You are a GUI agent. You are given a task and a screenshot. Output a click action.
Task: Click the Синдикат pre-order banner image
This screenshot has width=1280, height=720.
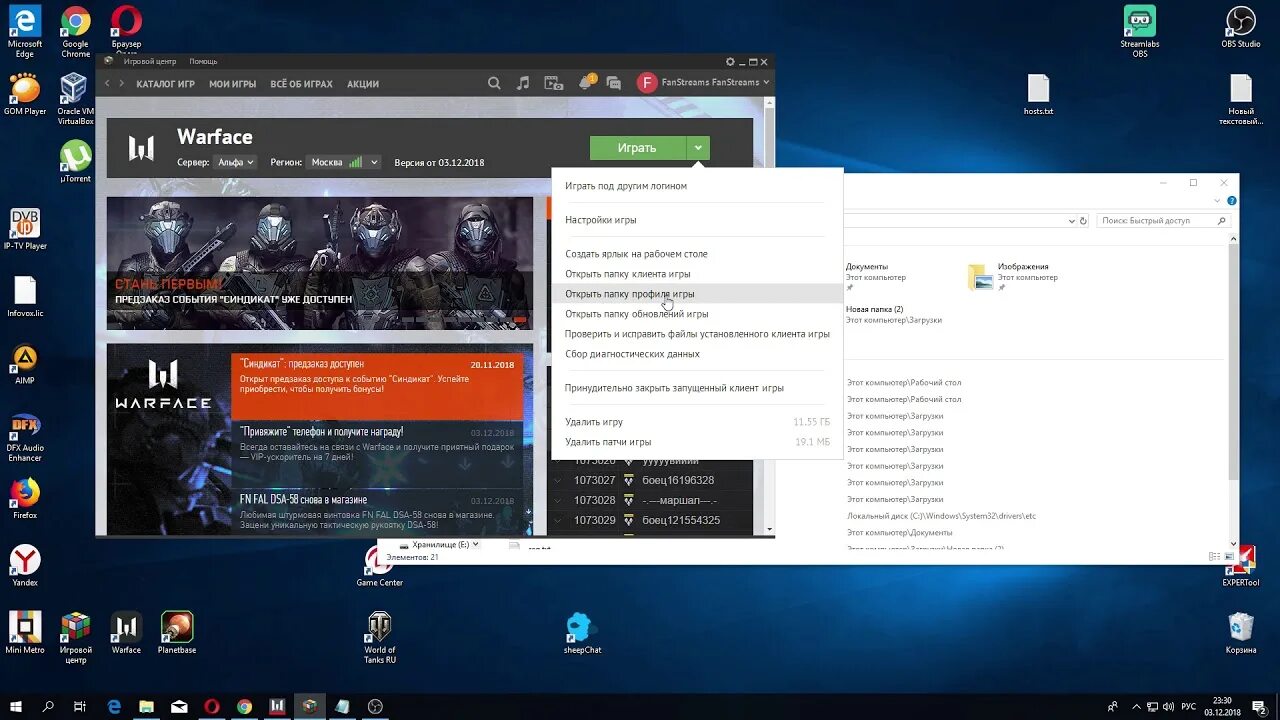[x=320, y=263]
